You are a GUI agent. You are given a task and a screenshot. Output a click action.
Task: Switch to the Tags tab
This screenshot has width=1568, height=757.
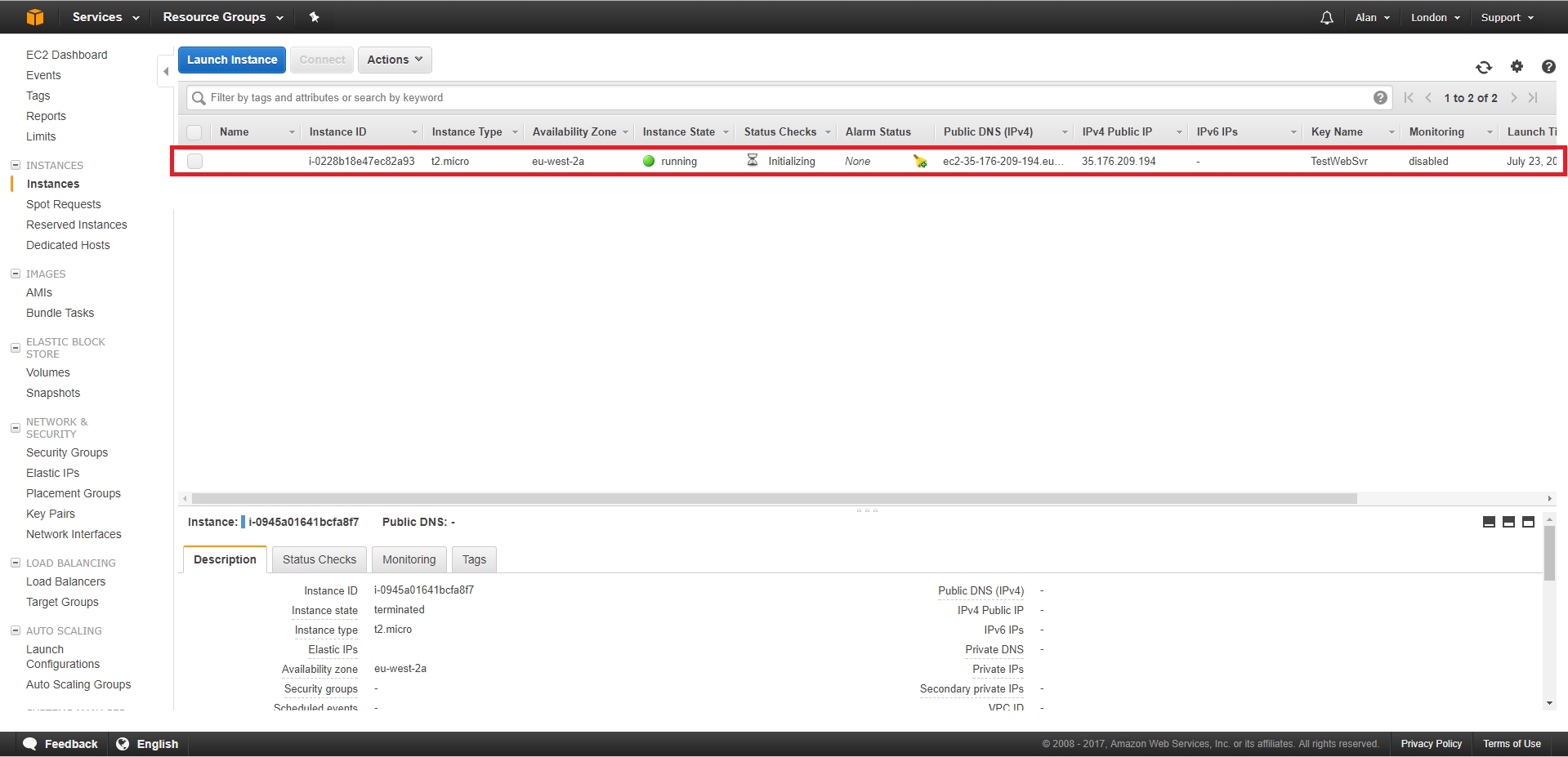[474, 559]
